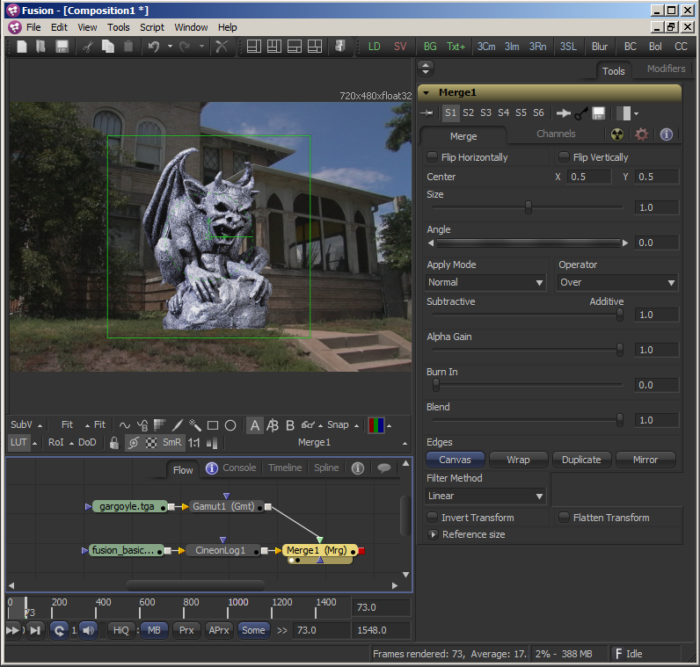Open the red gear settings tab
The image size is (700, 667).
[x=642, y=134]
